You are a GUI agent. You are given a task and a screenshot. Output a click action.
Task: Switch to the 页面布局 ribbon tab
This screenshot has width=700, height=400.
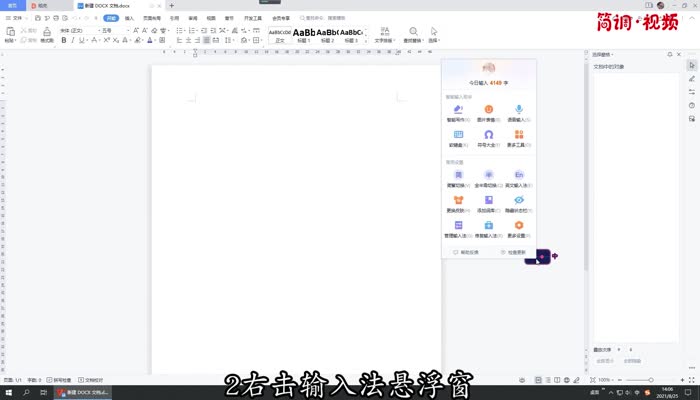coord(152,18)
